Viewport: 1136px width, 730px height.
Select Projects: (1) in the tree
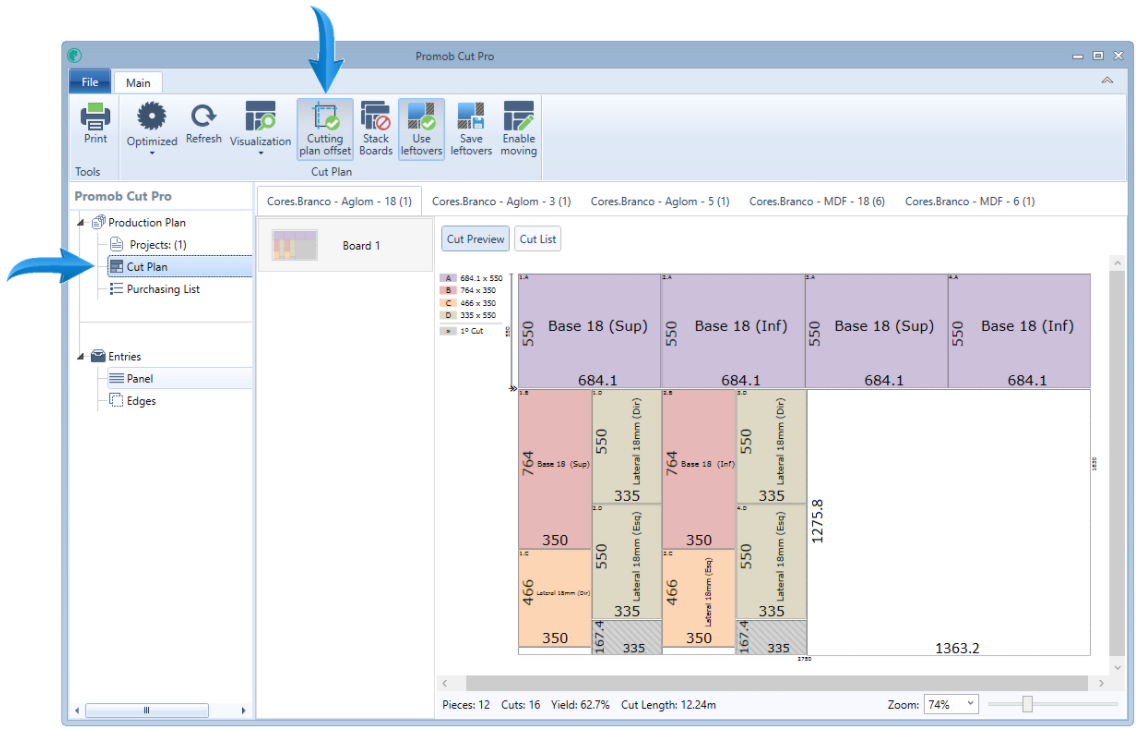click(x=158, y=245)
